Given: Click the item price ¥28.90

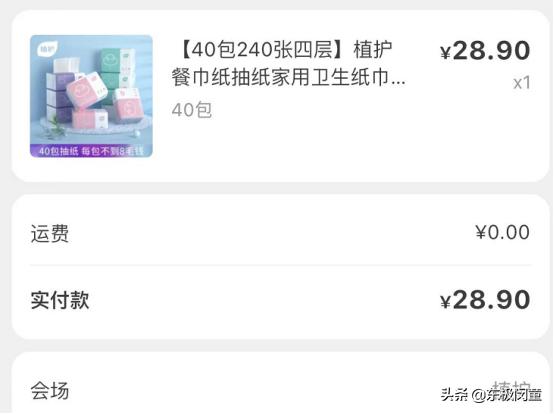Looking at the screenshot, I should [485, 50].
